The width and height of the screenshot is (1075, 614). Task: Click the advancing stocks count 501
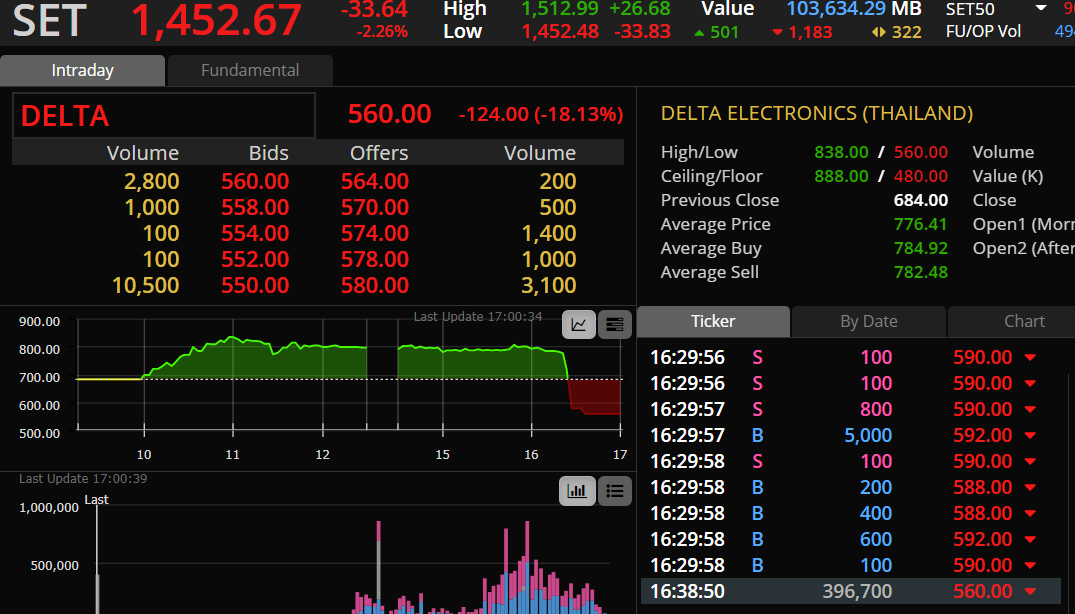point(724,32)
